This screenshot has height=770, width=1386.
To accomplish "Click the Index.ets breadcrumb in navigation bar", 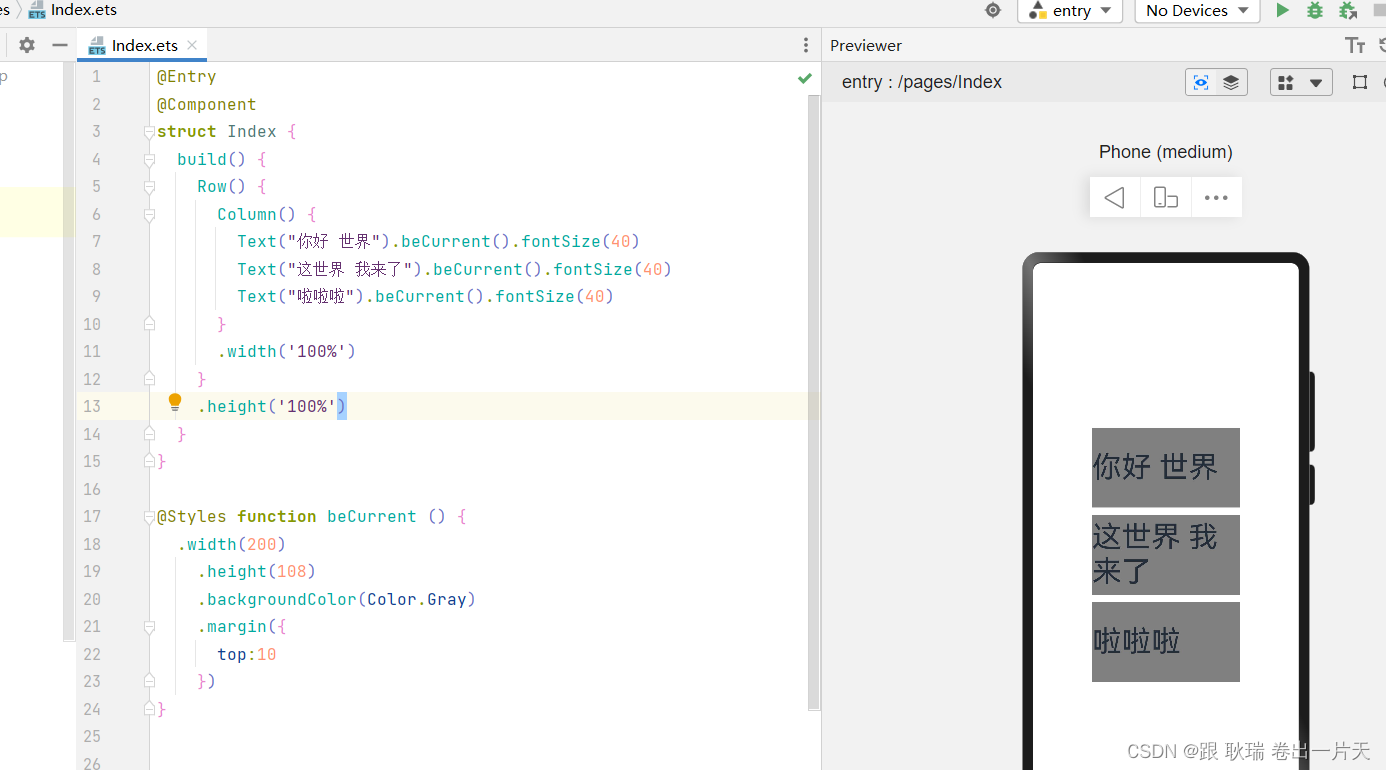I will coord(73,10).
